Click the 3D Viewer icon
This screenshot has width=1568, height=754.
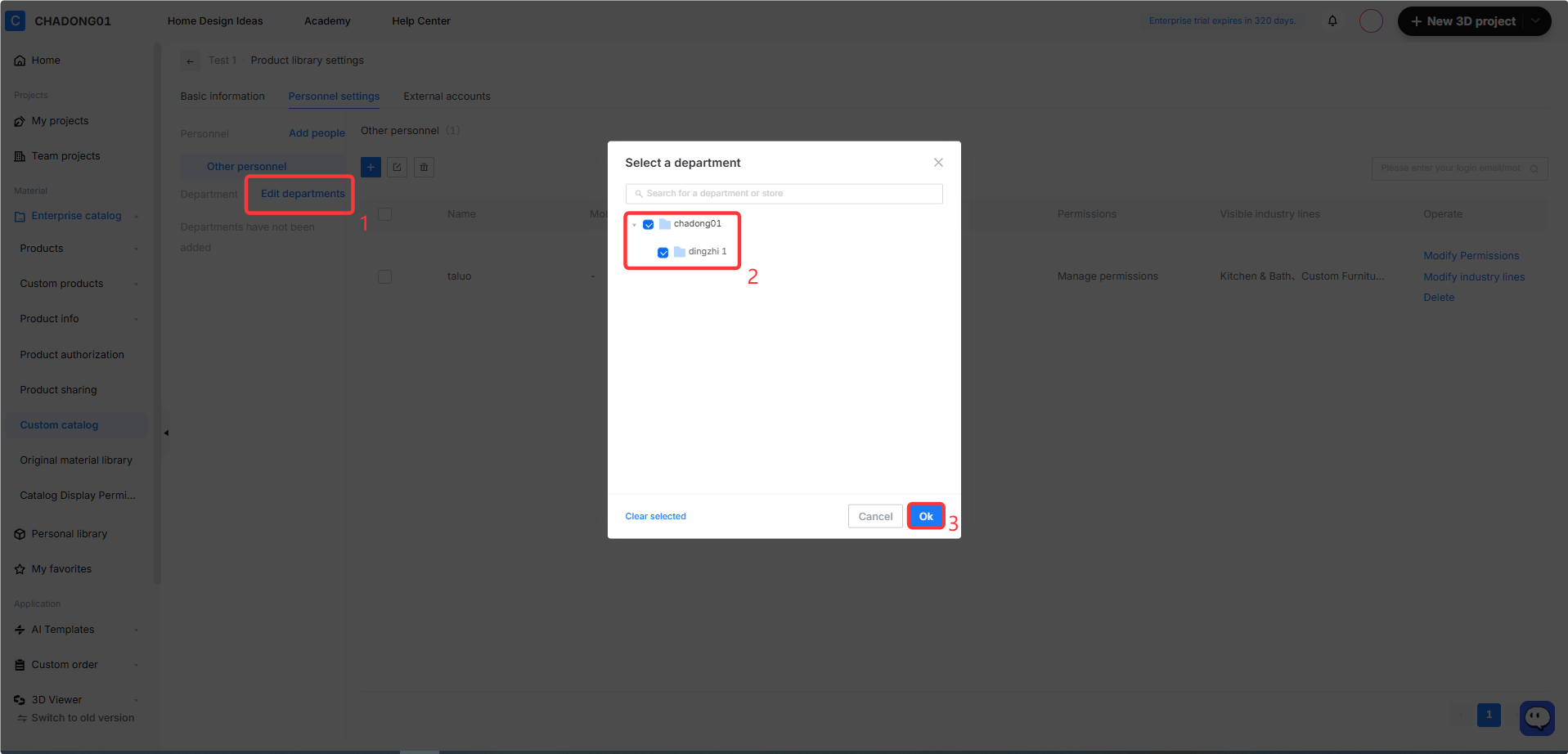[20, 700]
